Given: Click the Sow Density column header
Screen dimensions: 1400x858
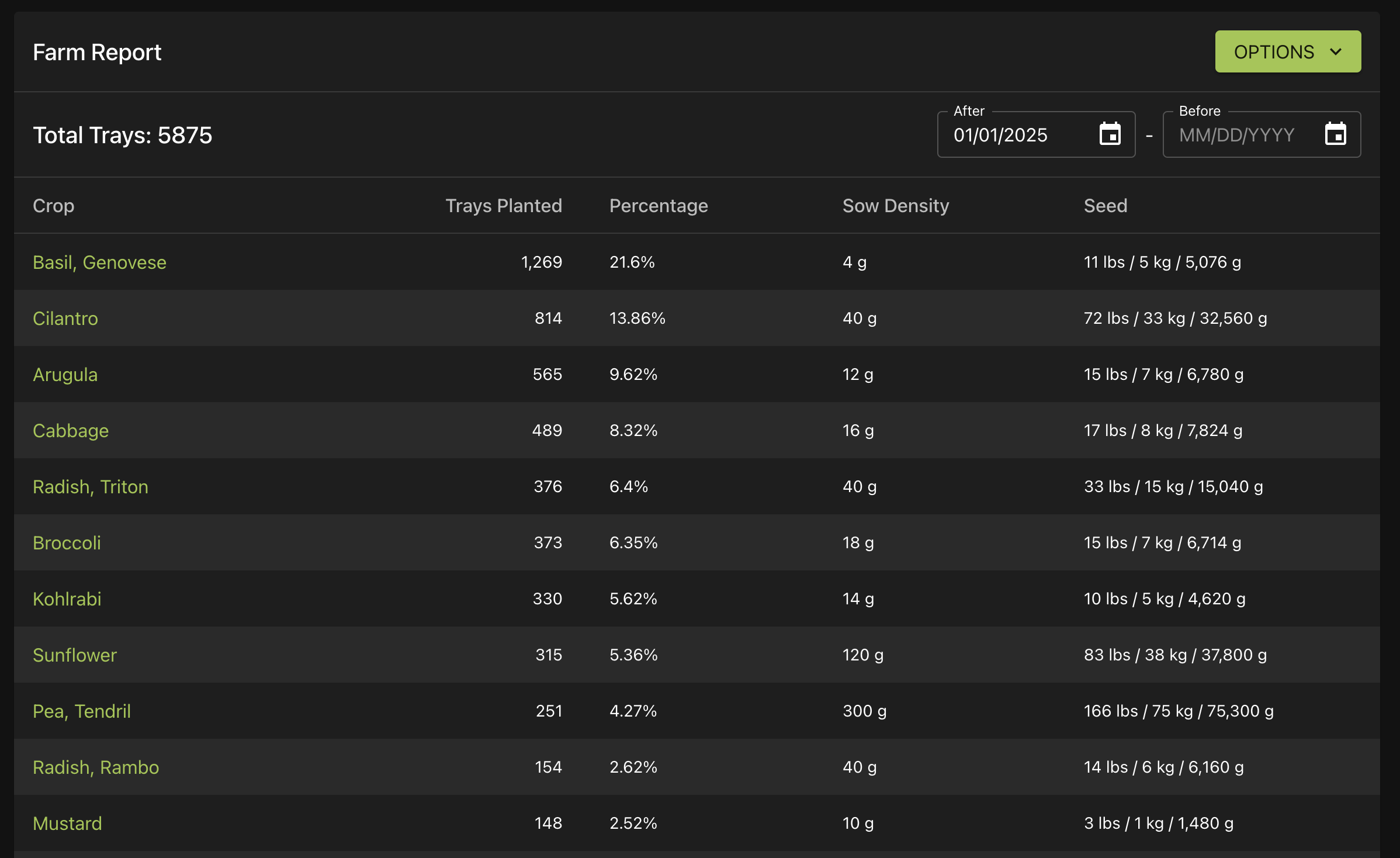Looking at the screenshot, I should point(896,206).
